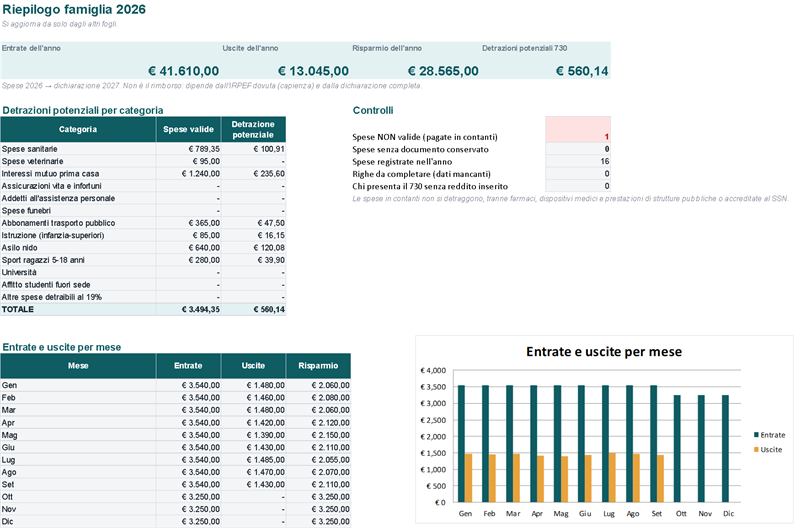Click the 'Entrate e uscite per mese' table heading
This screenshot has height=528, width=800.
(x=62, y=347)
